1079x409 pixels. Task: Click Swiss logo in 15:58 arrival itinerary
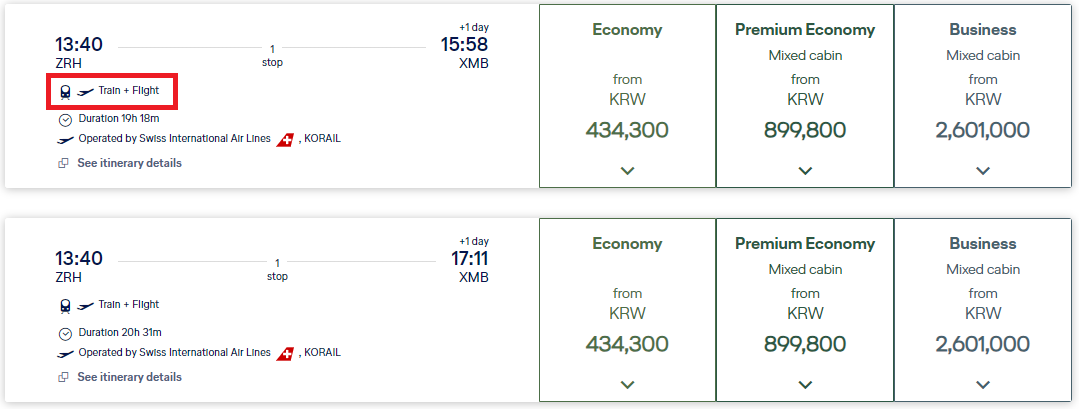285,139
